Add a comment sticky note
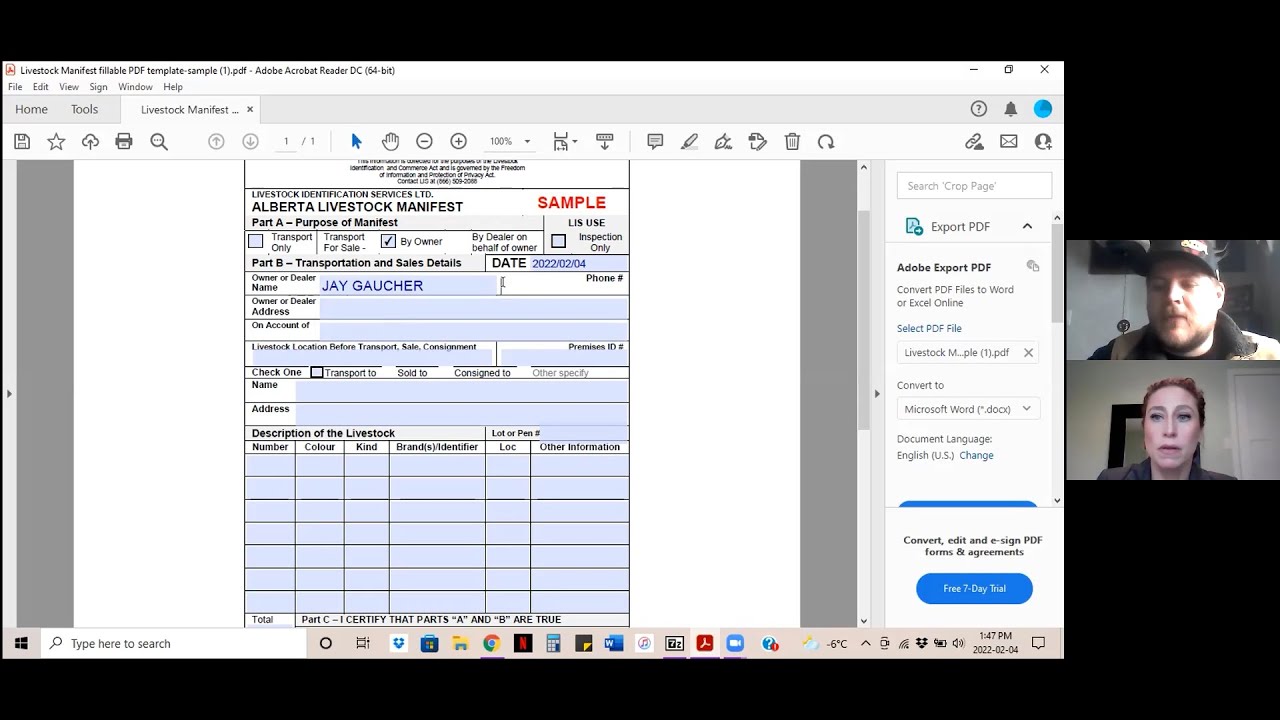Viewport: 1280px width, 720px height. click(x=655, y=142)
